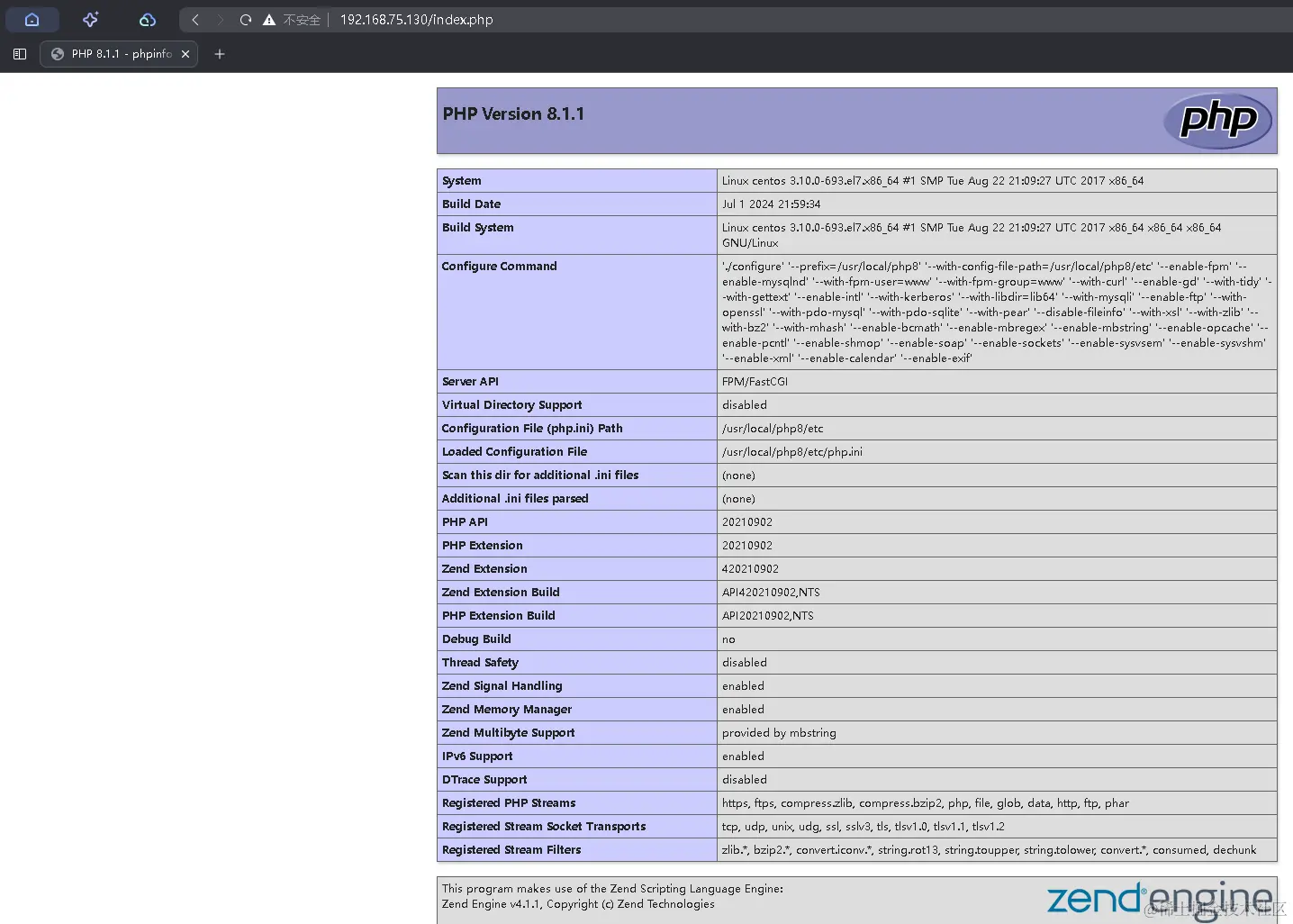Screen dimensions: 1293x924
Task: Select the PHP 8.1.1 - phpinfo tab
Action: click(x=119, y=54)
